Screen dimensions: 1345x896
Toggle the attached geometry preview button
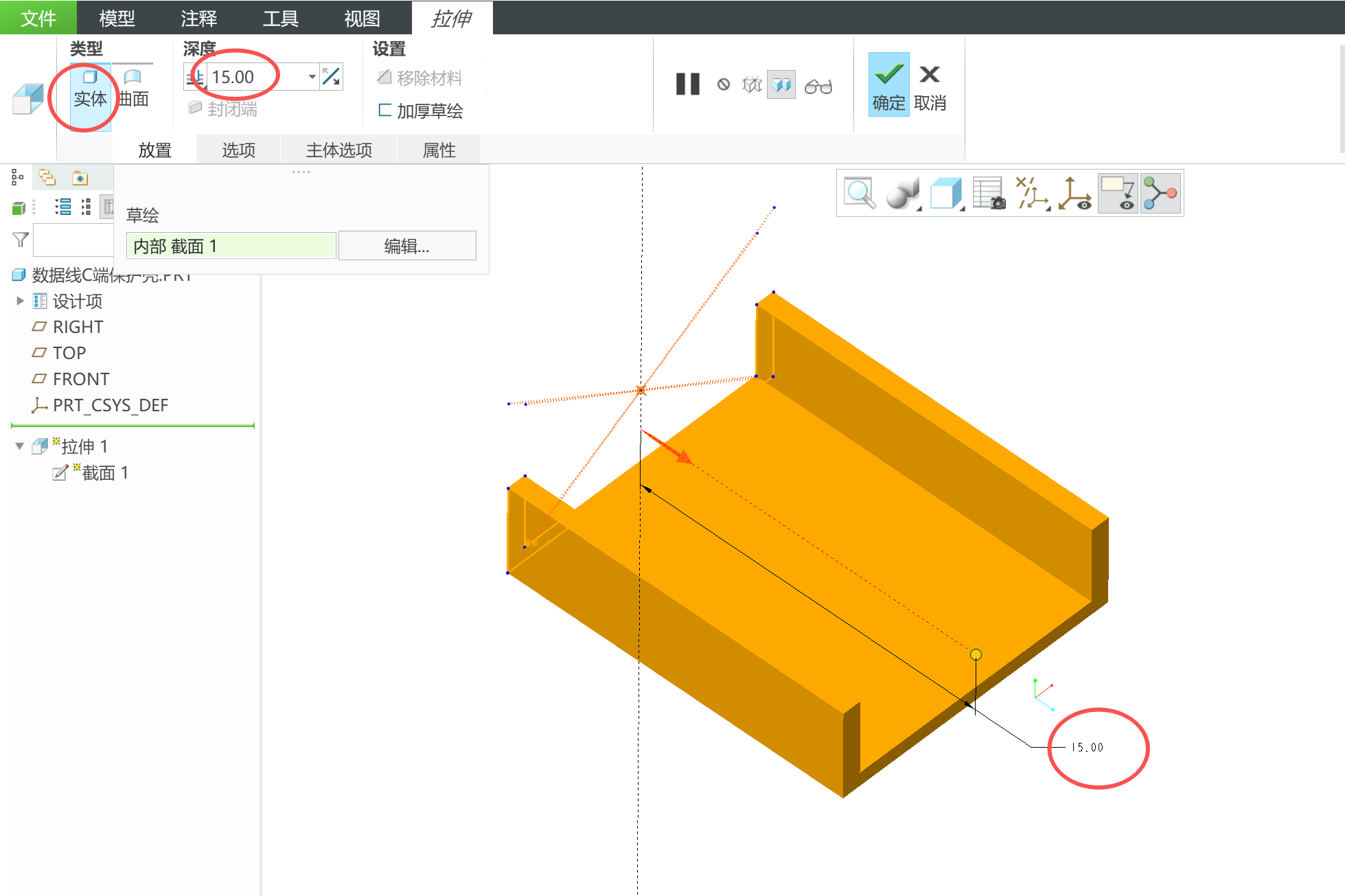781,85
